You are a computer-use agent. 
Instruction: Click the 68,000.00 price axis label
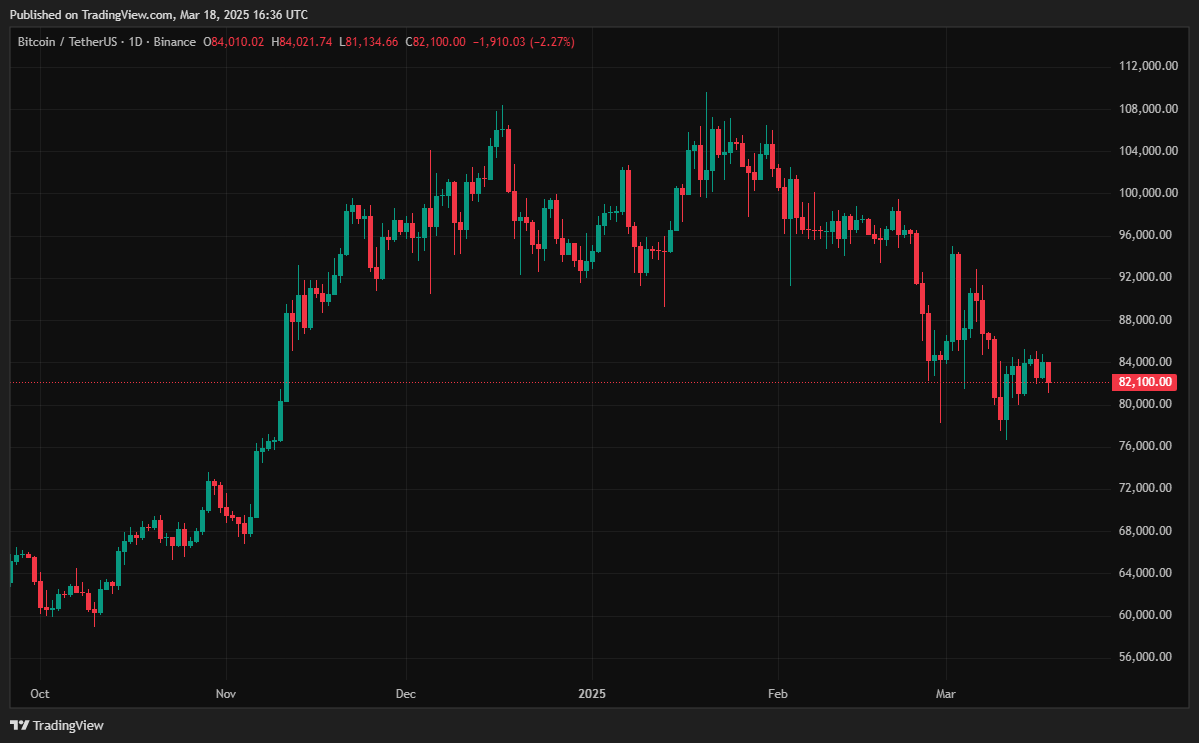1145,530
